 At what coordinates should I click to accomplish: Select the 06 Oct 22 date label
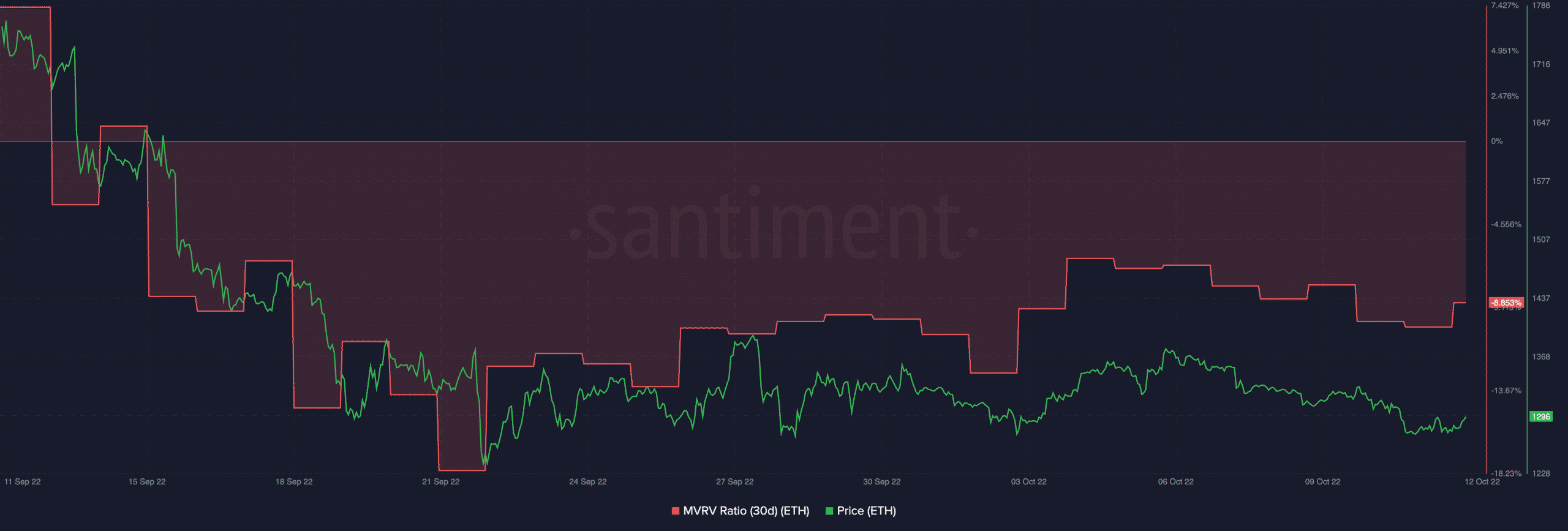[x=1176, y=481]
